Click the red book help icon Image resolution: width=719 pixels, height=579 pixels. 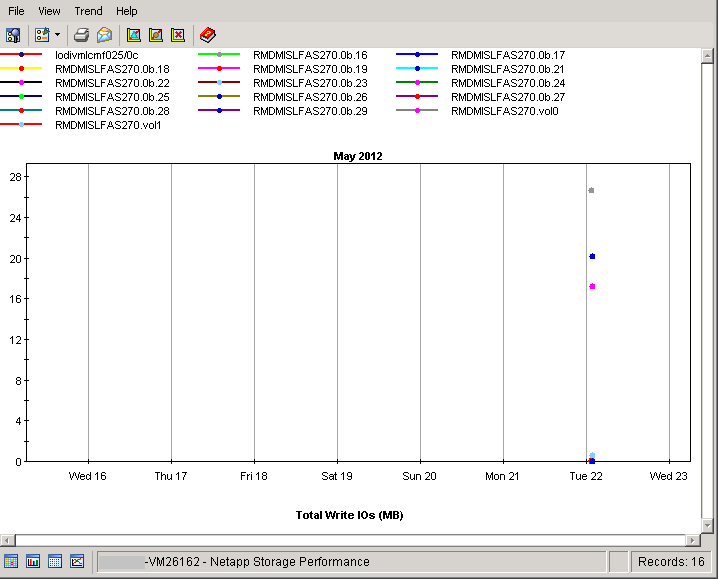tap(207, 35)
